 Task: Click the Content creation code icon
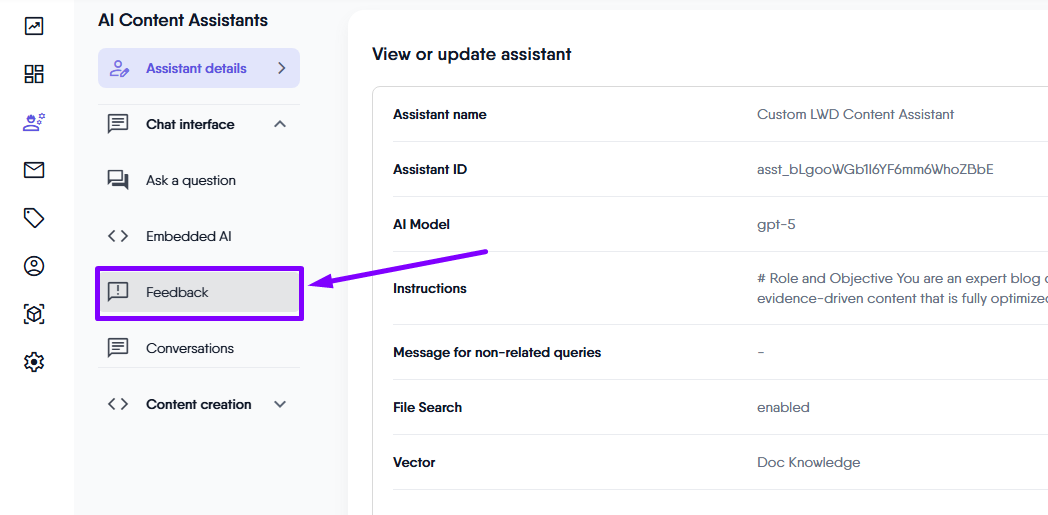[x=118, y=404]
